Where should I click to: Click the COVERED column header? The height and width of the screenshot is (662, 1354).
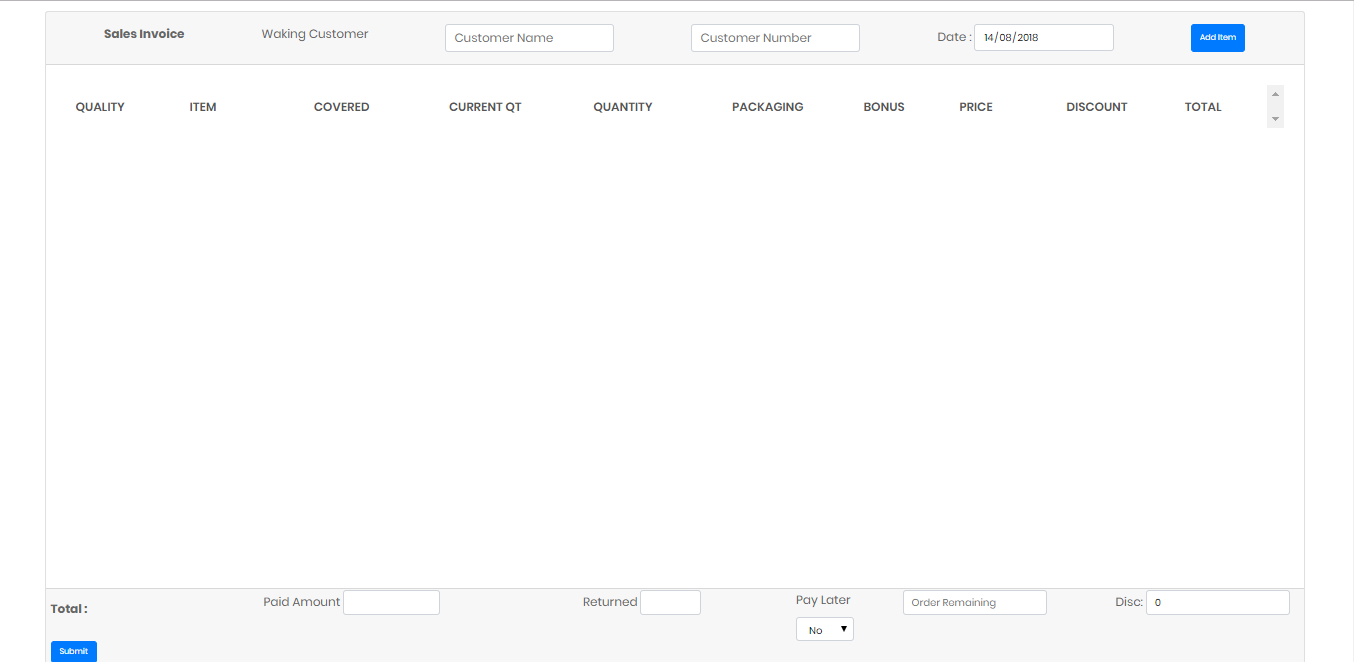[x=342, y=107]
